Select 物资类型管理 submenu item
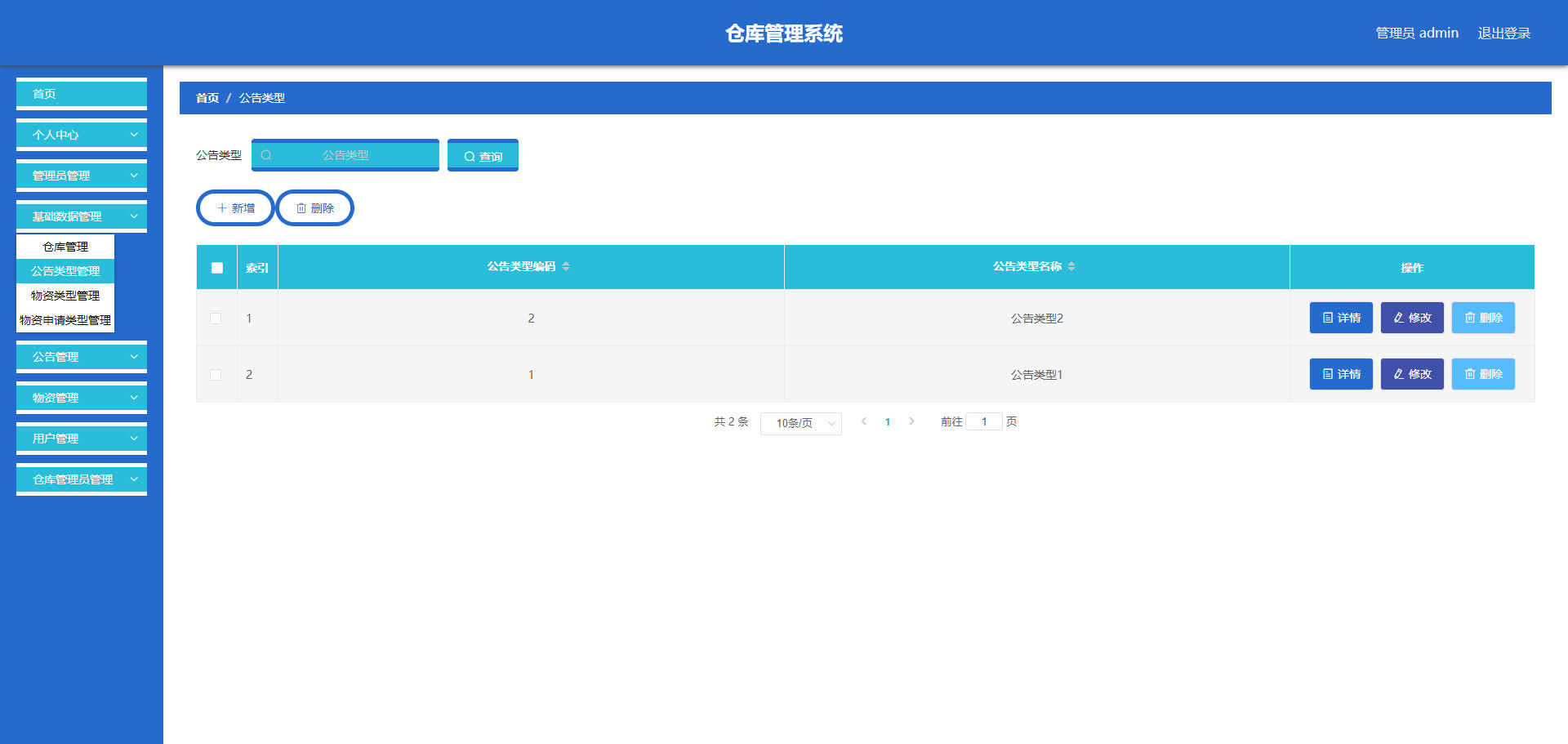The image size is (1568, 744). tap(65, 296)
